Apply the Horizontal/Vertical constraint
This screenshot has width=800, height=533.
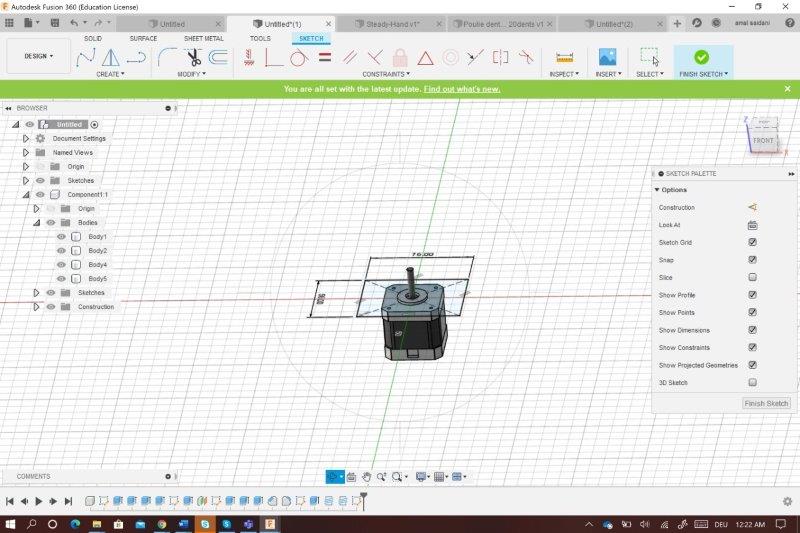click(x=249, y=57)
